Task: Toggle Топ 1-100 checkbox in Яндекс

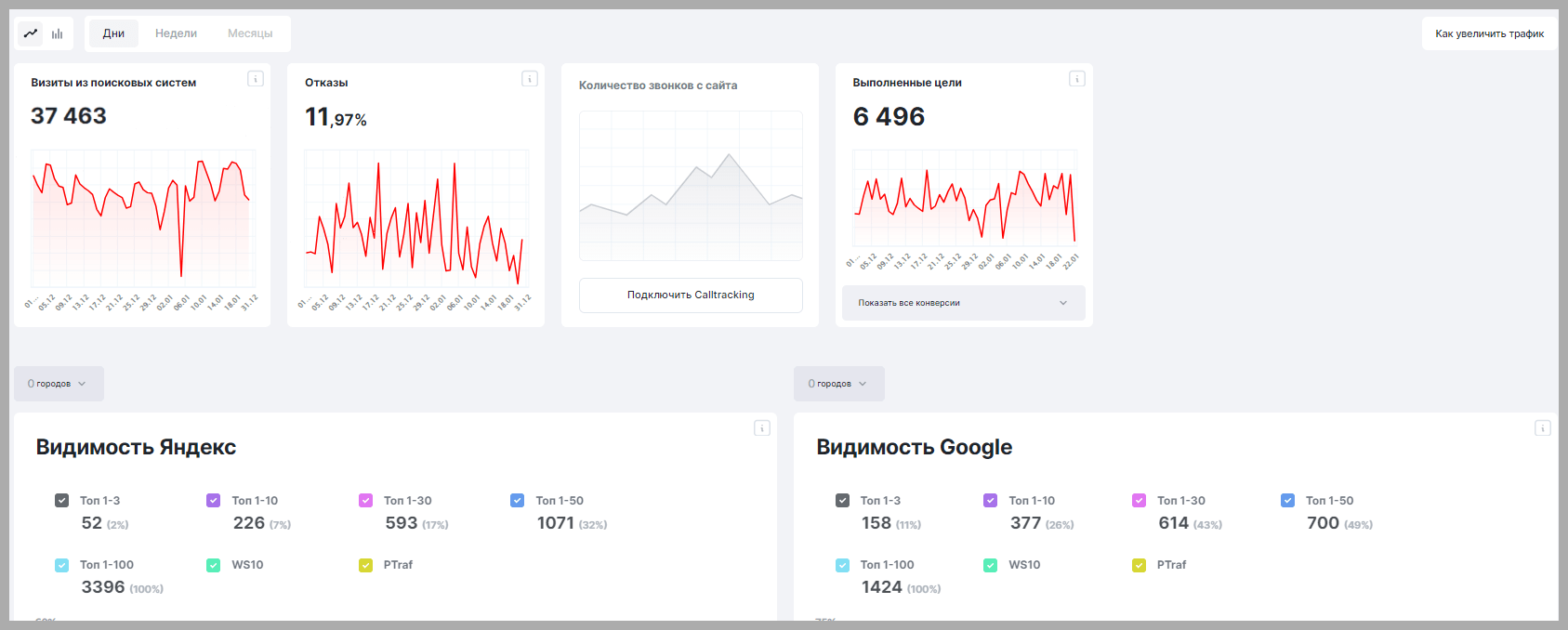Action: click(x=61, y=565)
